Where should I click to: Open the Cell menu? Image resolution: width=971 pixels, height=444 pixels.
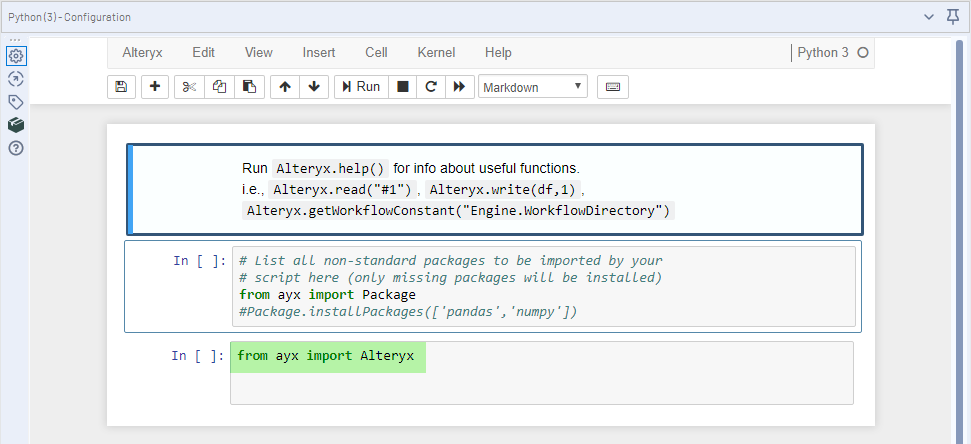(x=376, y=53)
